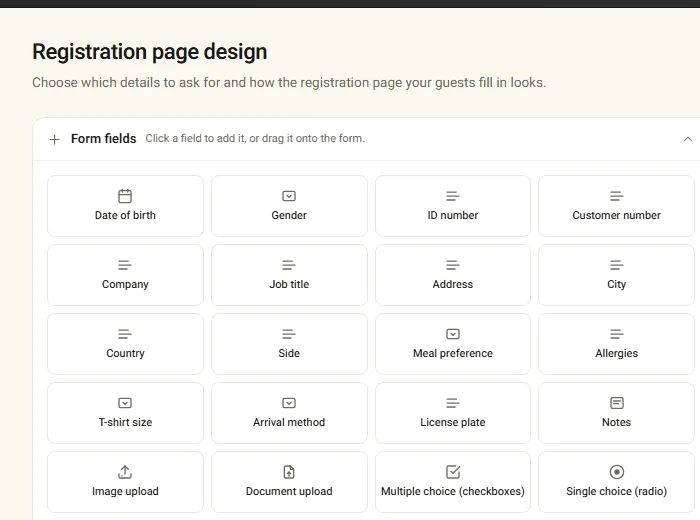Image resolution: width=700 pixels, height=520 pixels.
Task: Add the Side field
Action: (x=289, y=344)
